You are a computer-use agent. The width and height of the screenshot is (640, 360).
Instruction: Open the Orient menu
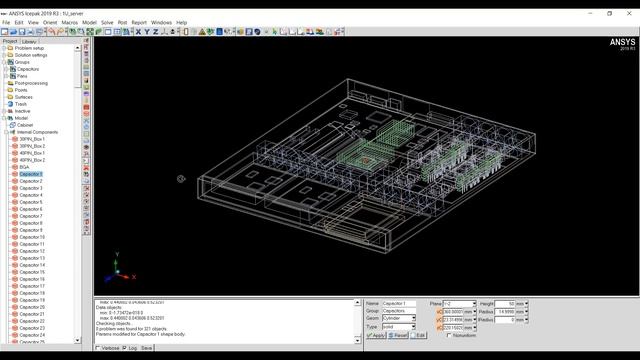pyautogui.click(x=50, y=22)
